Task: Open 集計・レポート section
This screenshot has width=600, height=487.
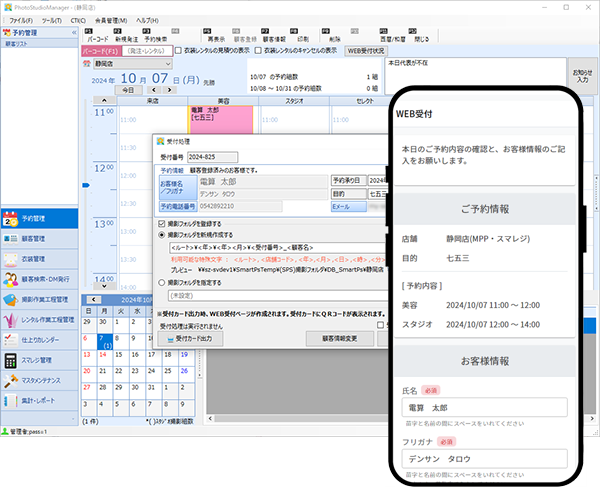Action: [38, 402]
